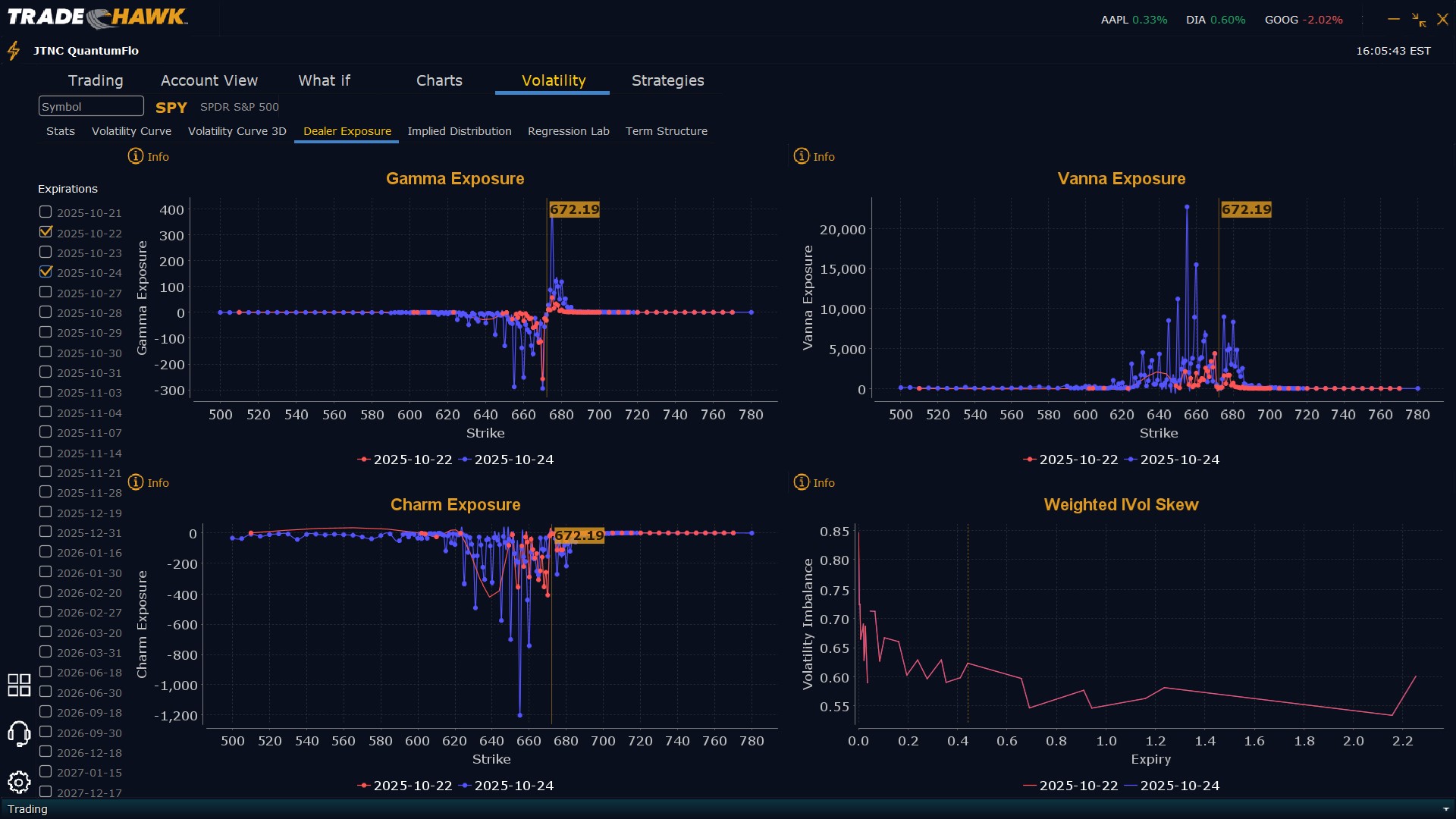Screen dimensions: 1456x819
Task: Open the settings gear icon
Action: click(x=19, y=782)
